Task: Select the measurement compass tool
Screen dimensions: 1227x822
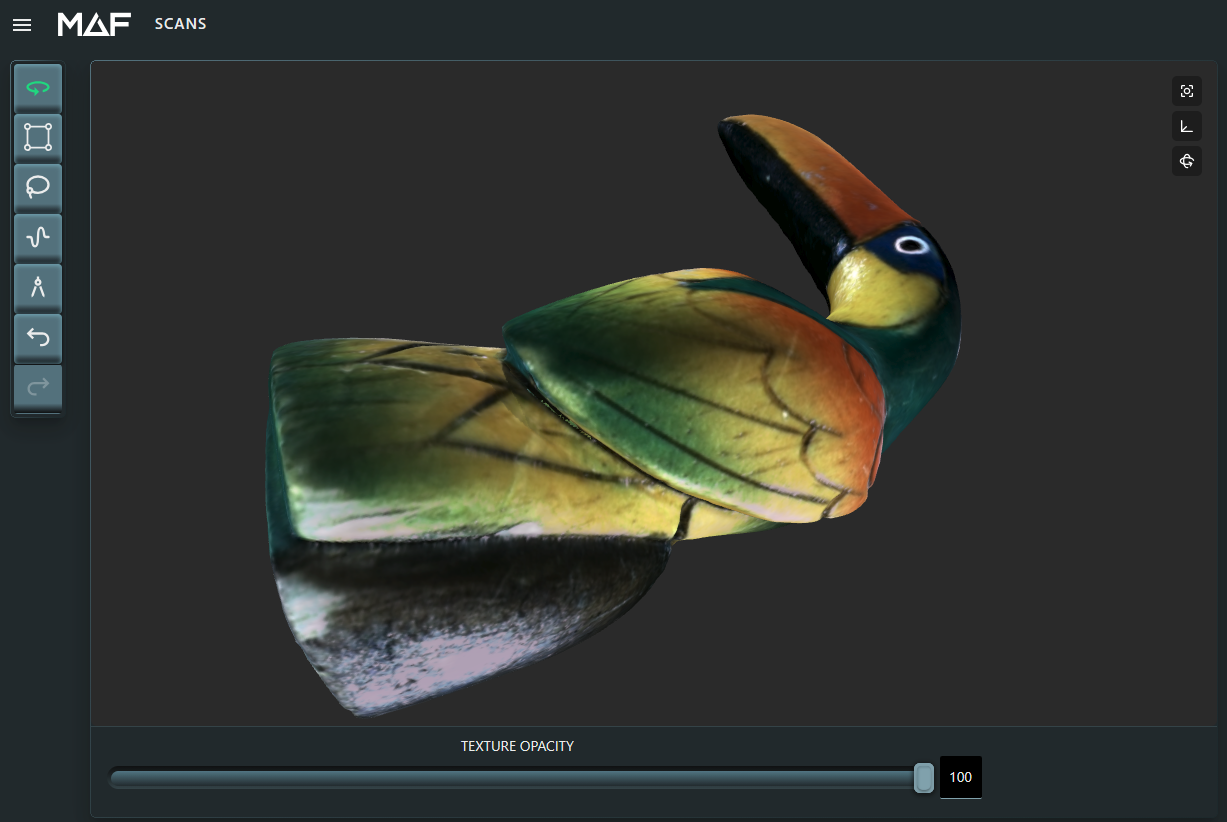Action: coord(37,287)
